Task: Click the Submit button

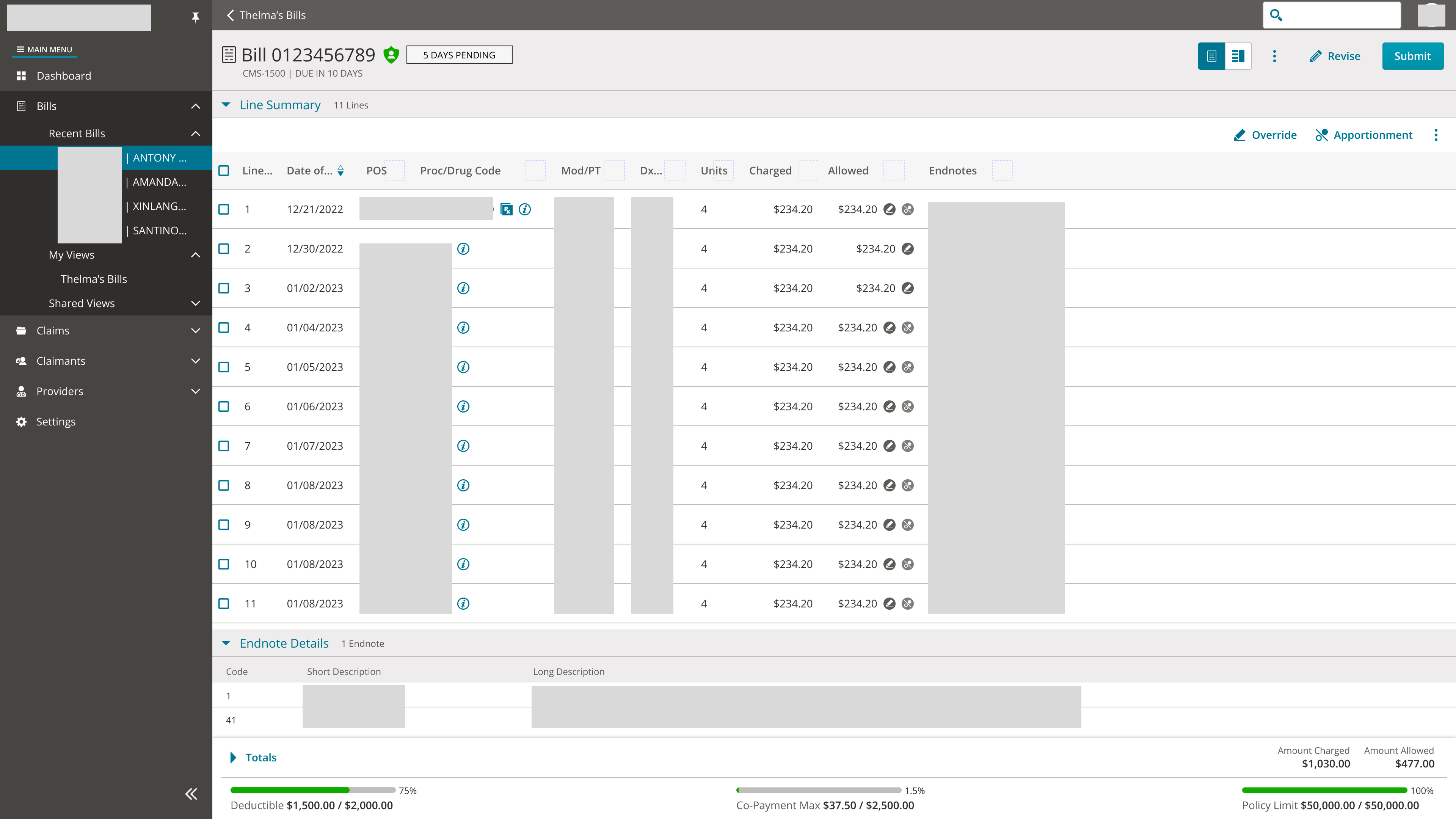Action: 1412,56
